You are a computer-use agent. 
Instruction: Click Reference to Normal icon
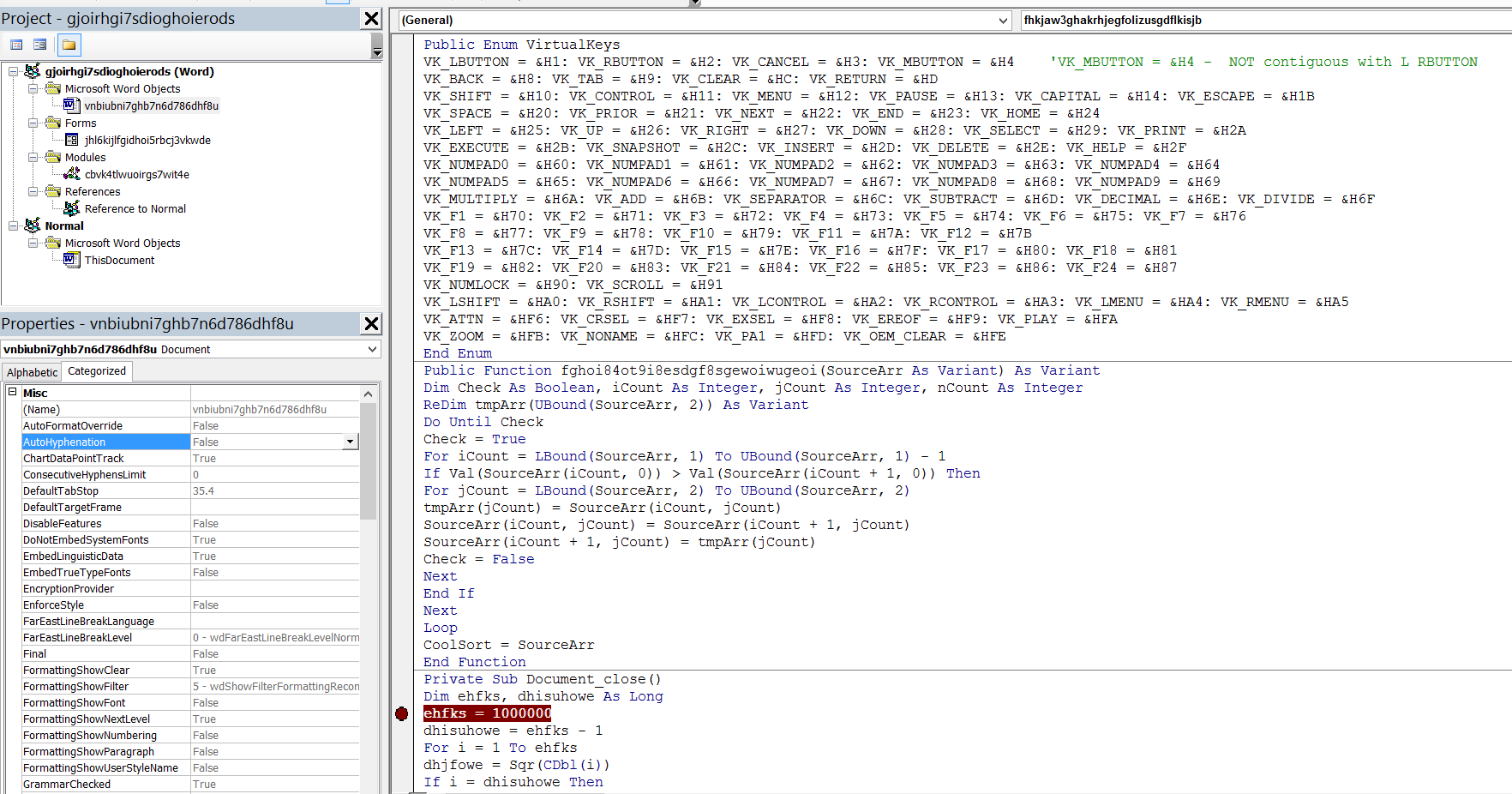72,208
